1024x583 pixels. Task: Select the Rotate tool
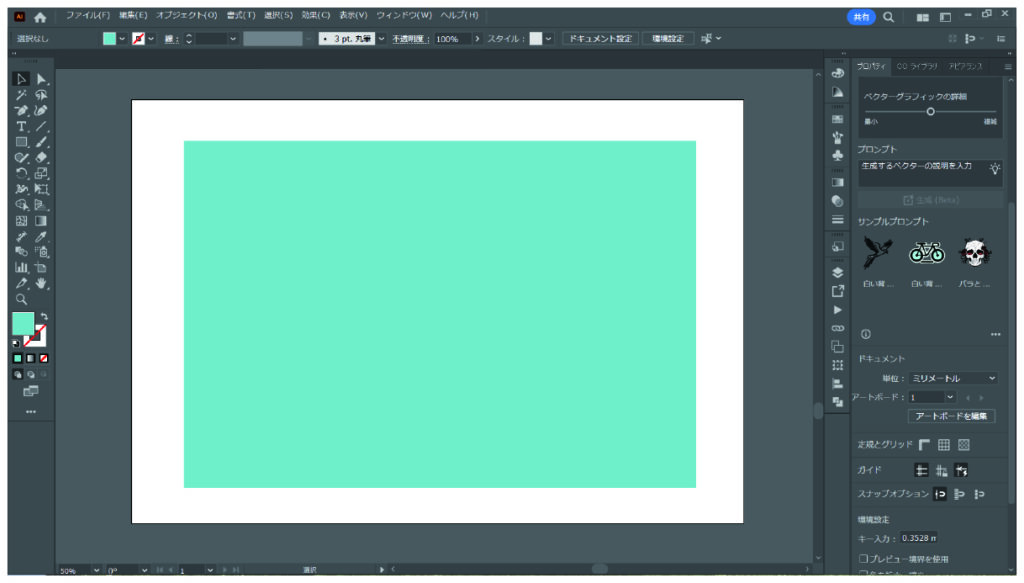tap(21, 174)
